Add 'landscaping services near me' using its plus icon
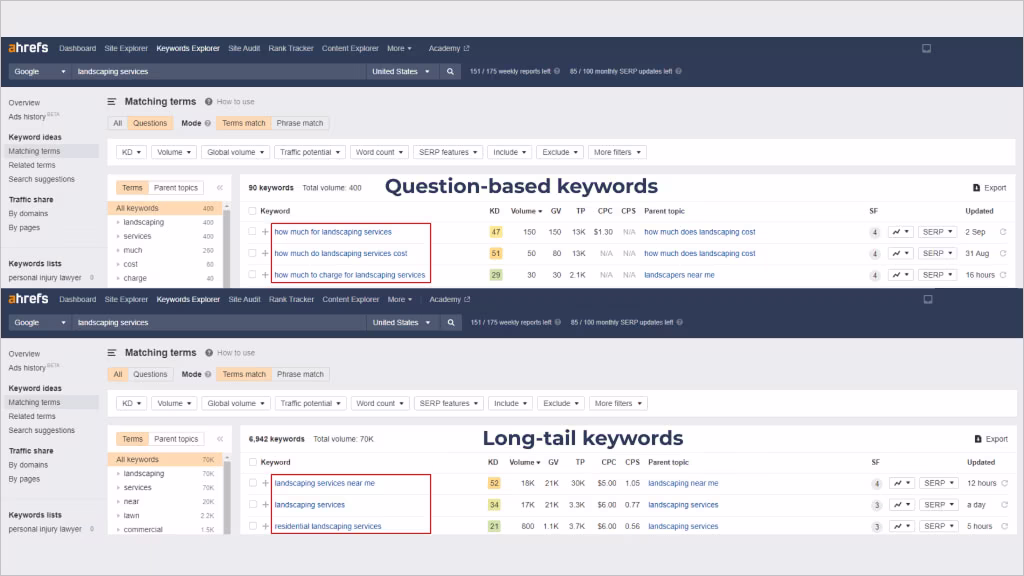 tap(266, 483)
